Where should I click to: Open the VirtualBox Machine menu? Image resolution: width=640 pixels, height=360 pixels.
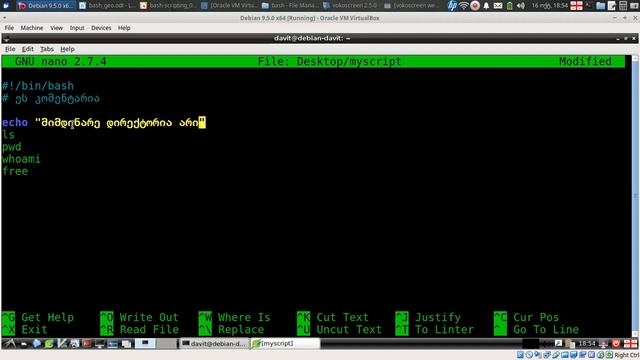(31, 28)
